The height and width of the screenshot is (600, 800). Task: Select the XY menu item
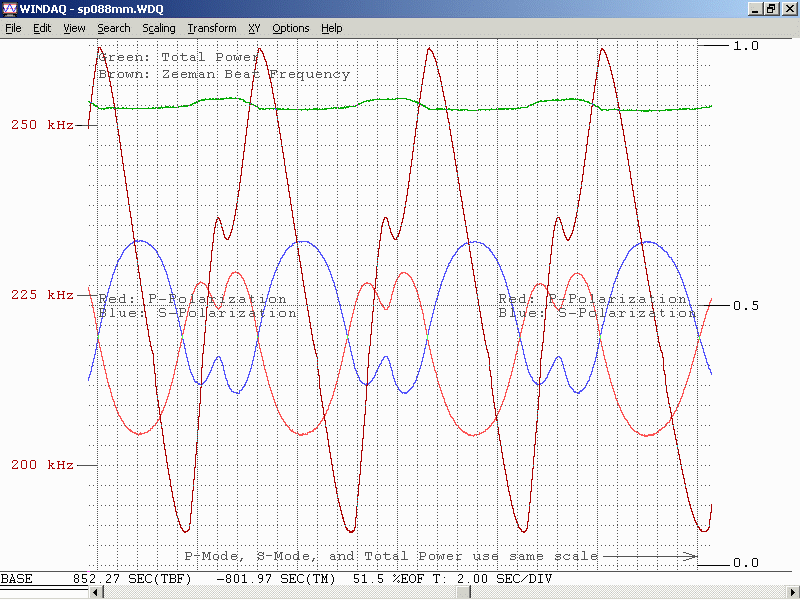pos(254,28)
